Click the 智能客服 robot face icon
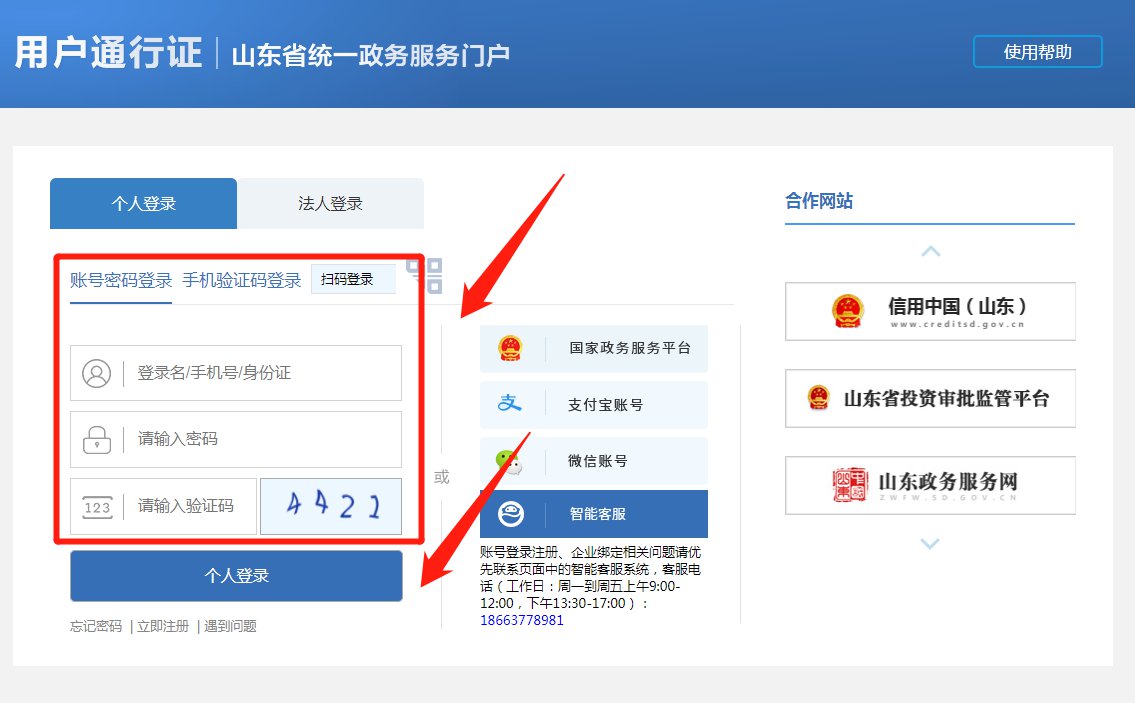Viewport: 1135px width, 703px height. tap(511, 514)
